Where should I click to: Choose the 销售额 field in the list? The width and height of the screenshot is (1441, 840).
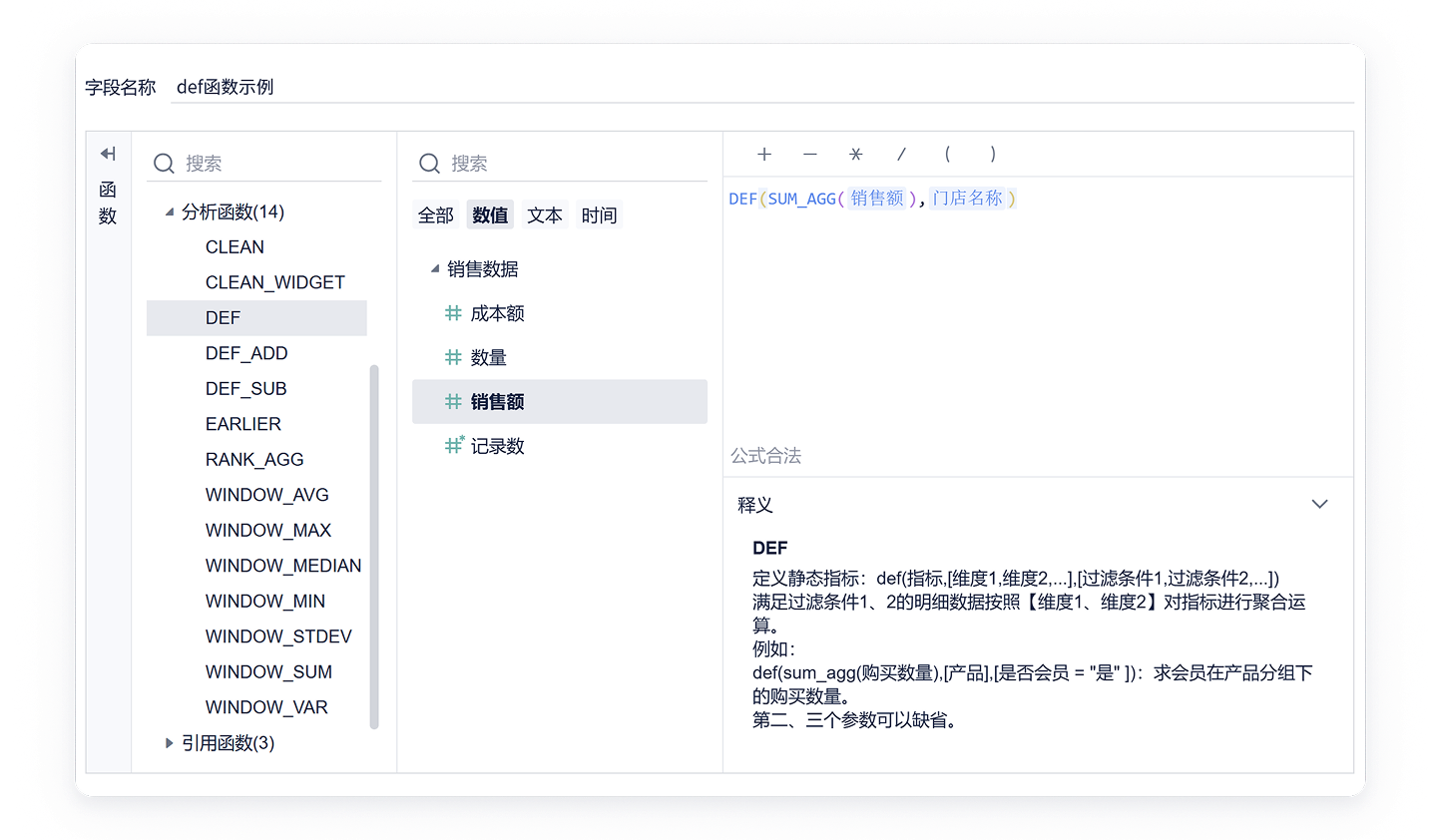(560, 401)
